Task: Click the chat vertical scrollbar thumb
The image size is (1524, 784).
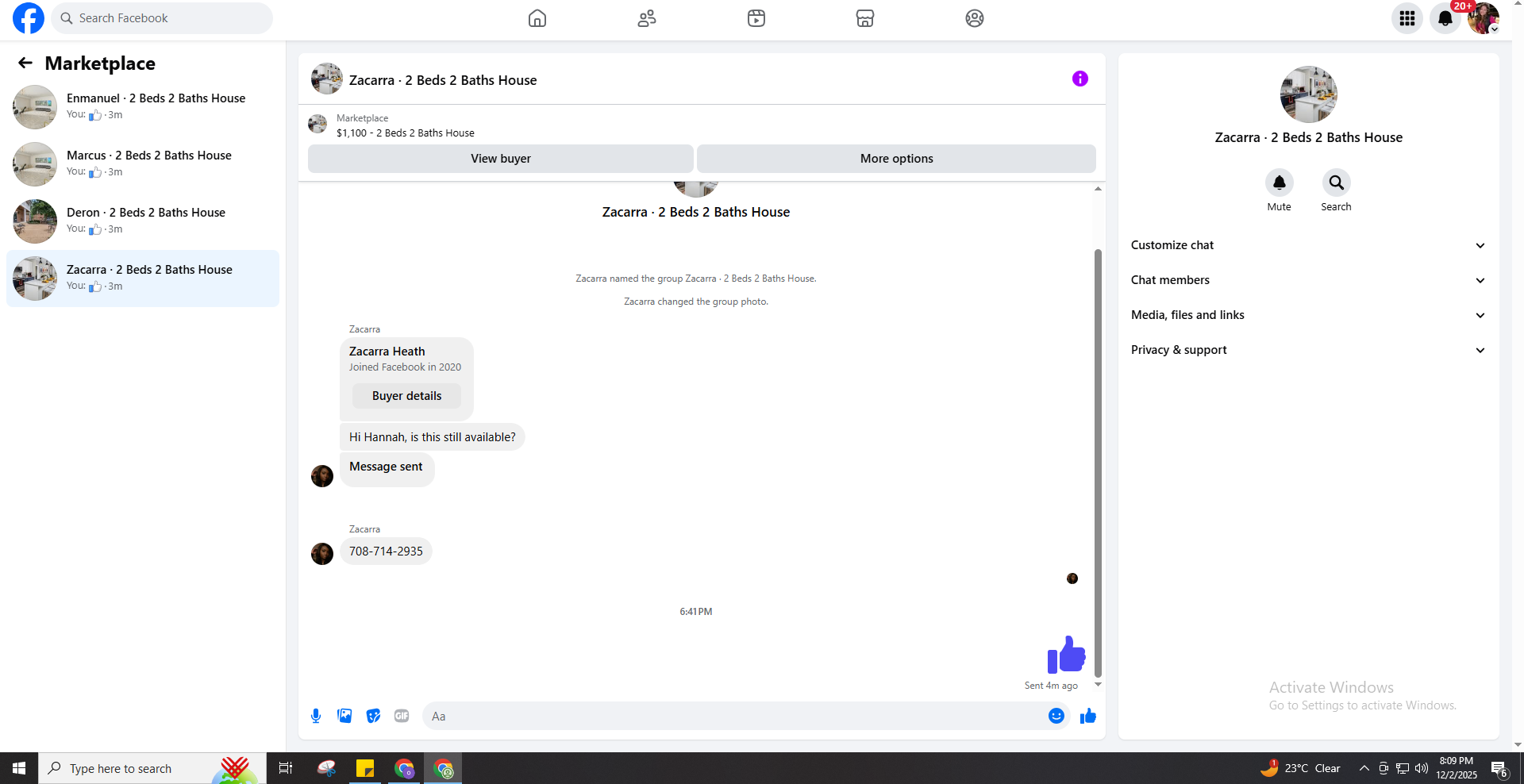Action: pos(1099,463)
